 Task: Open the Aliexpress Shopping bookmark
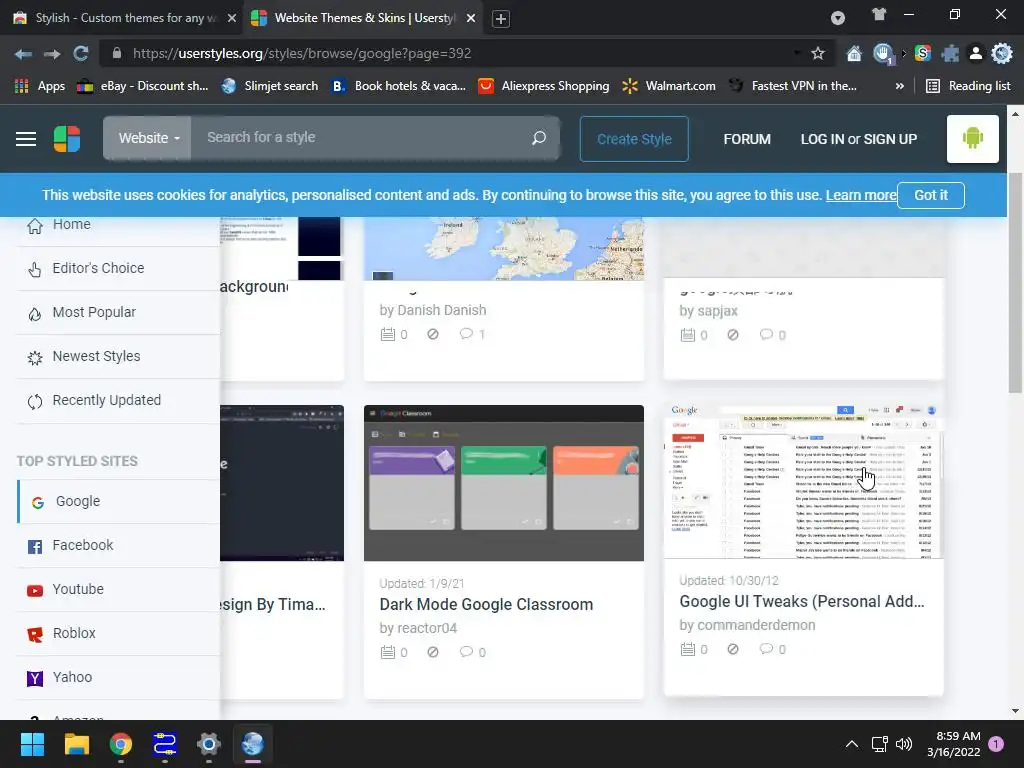coord(544,86)
